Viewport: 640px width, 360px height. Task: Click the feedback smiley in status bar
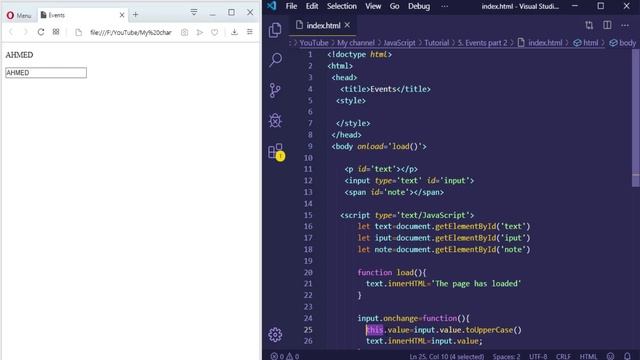point(610,356)
